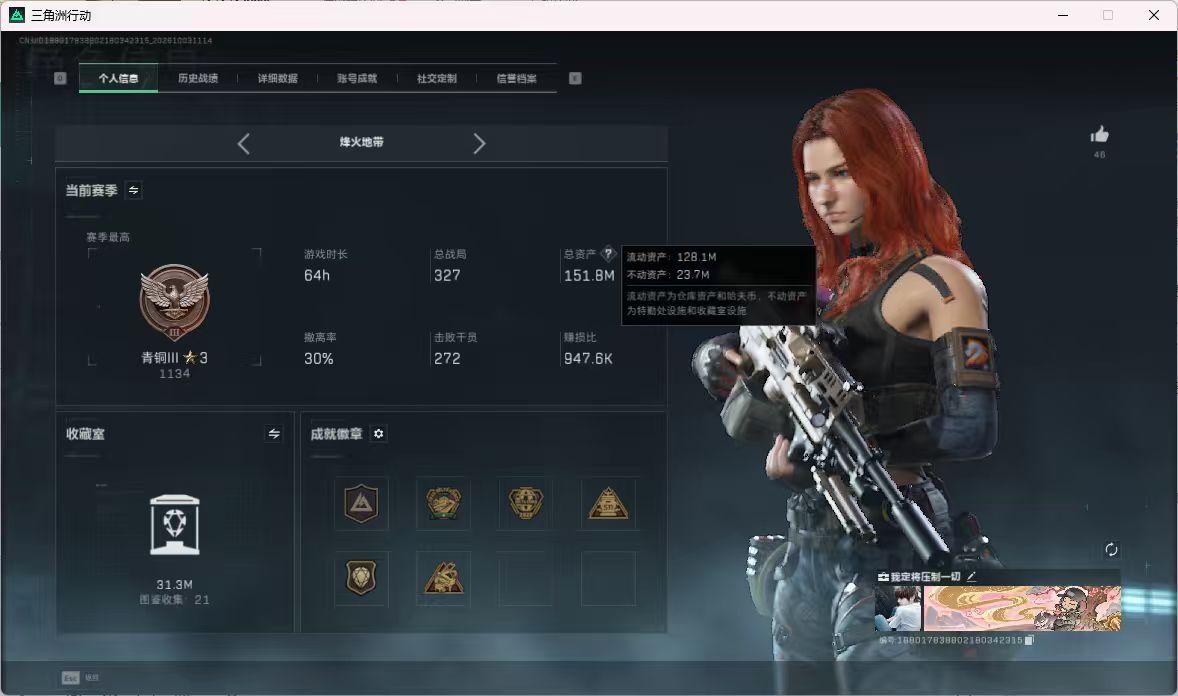Go to previous mode before 烽火地带
The width and height of the screenshot is (1178, 696).
243,144
